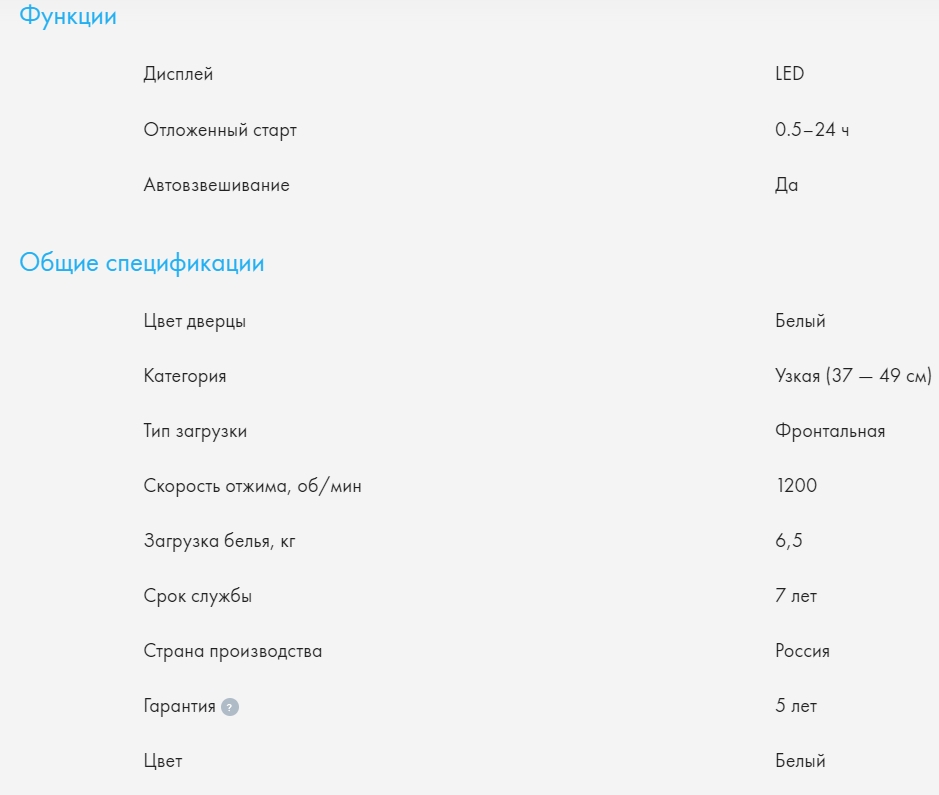The height and width of the screenshot is (795, 939).
Task: Click the Тип загрузки label
Action: coord(195,431)
